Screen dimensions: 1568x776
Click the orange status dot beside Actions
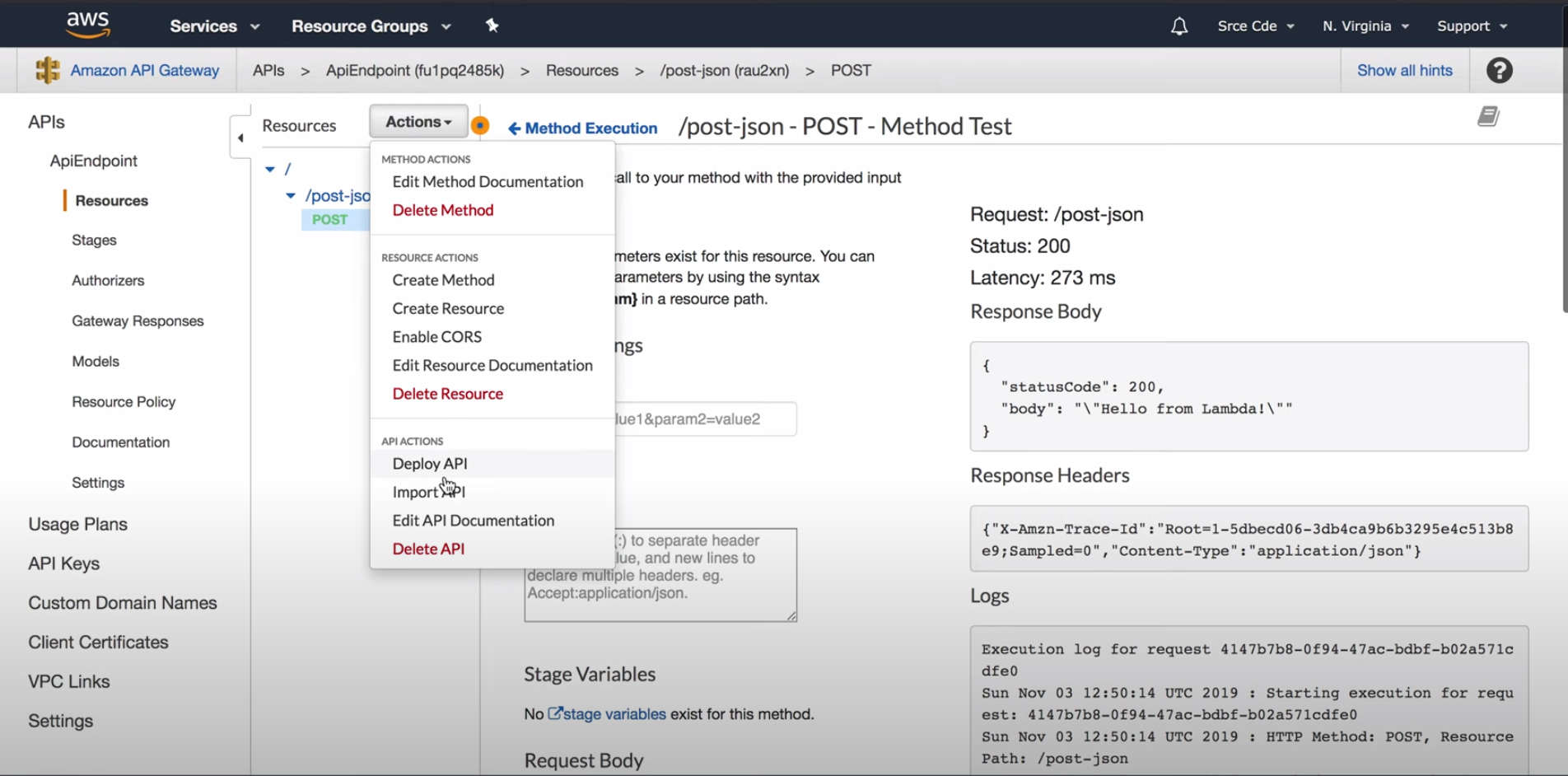tap(480, 125)
